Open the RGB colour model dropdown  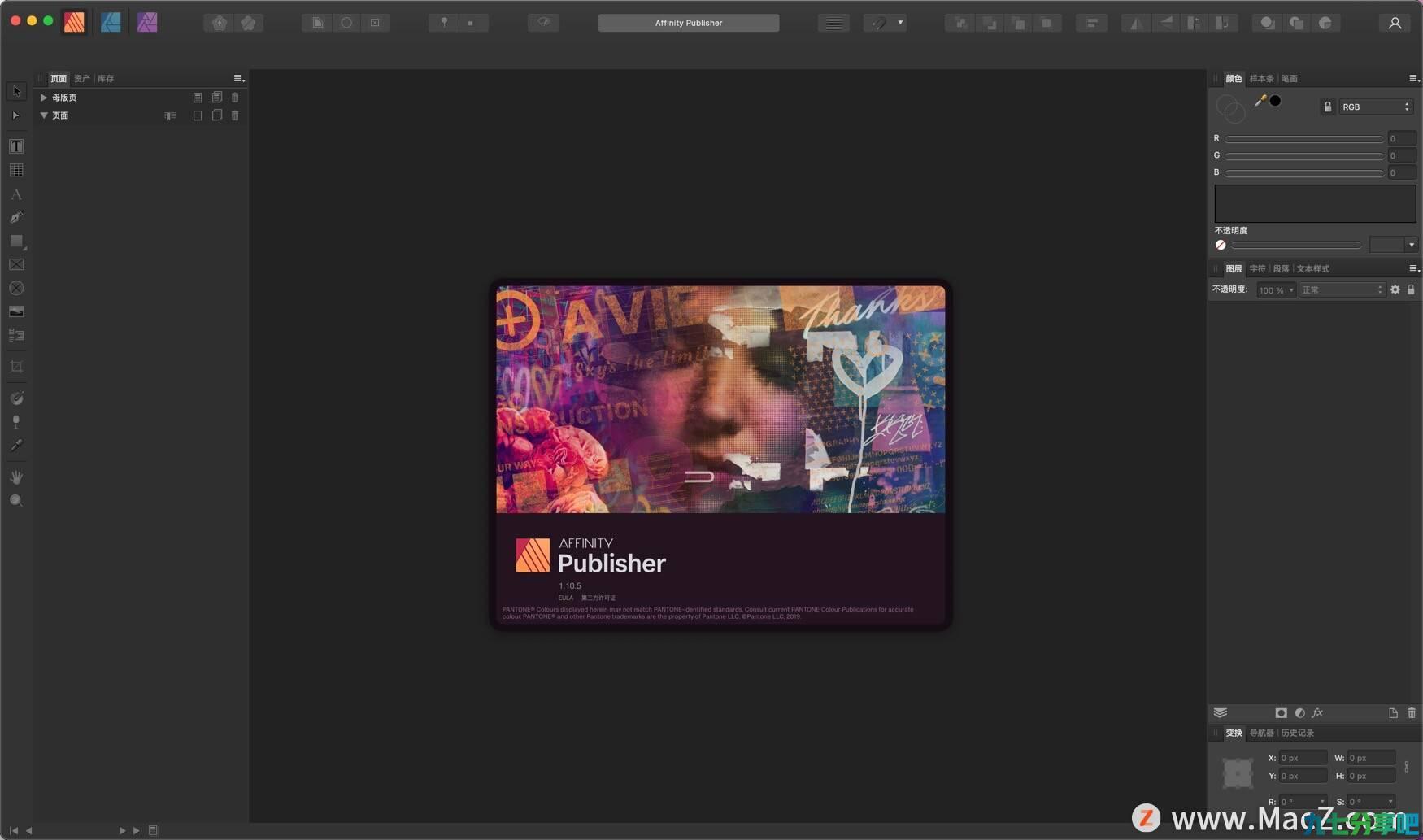[x=1376, y=107]
